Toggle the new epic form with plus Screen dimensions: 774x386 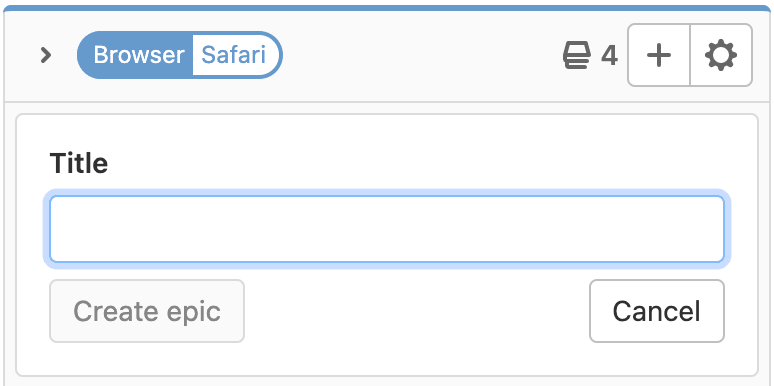coord(658,55)
